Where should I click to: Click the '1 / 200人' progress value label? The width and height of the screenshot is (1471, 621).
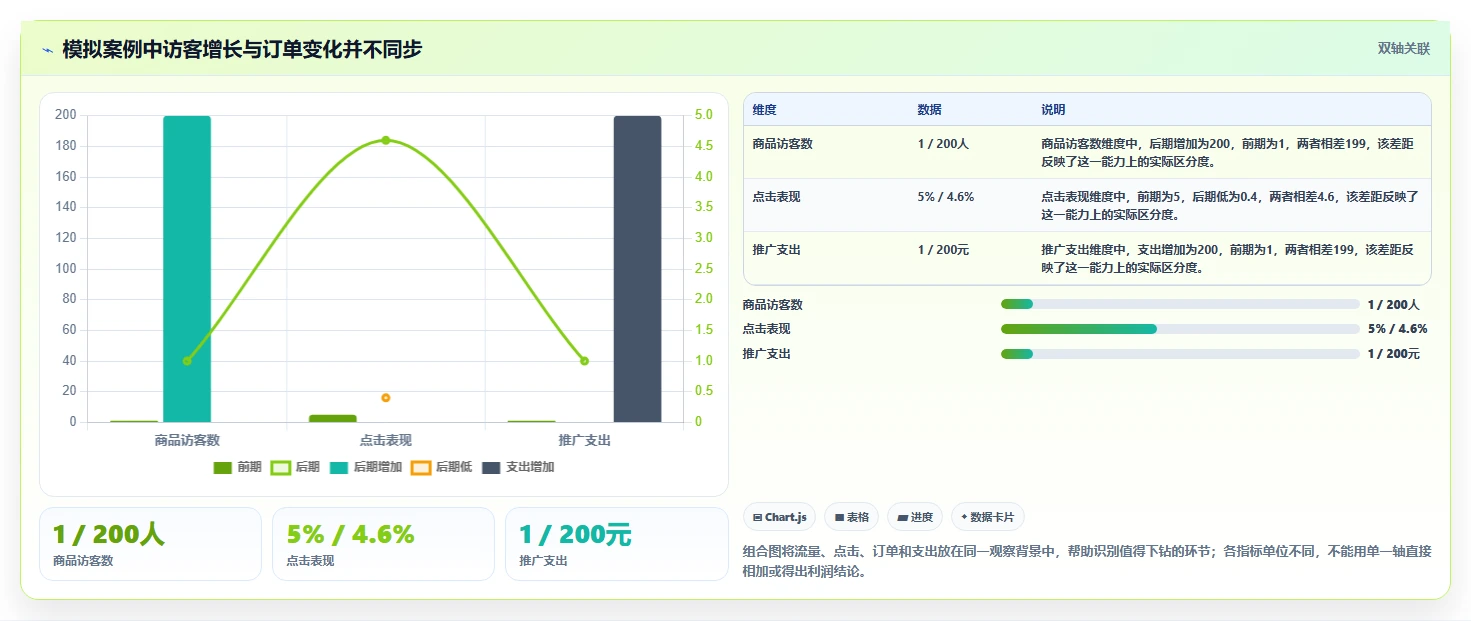(1394, 304)
